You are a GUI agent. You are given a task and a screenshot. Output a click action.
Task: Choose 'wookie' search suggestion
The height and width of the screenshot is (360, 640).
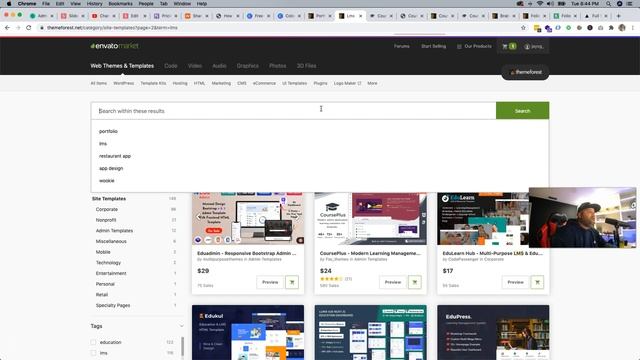pyautogui.click(x=107, y=180)
